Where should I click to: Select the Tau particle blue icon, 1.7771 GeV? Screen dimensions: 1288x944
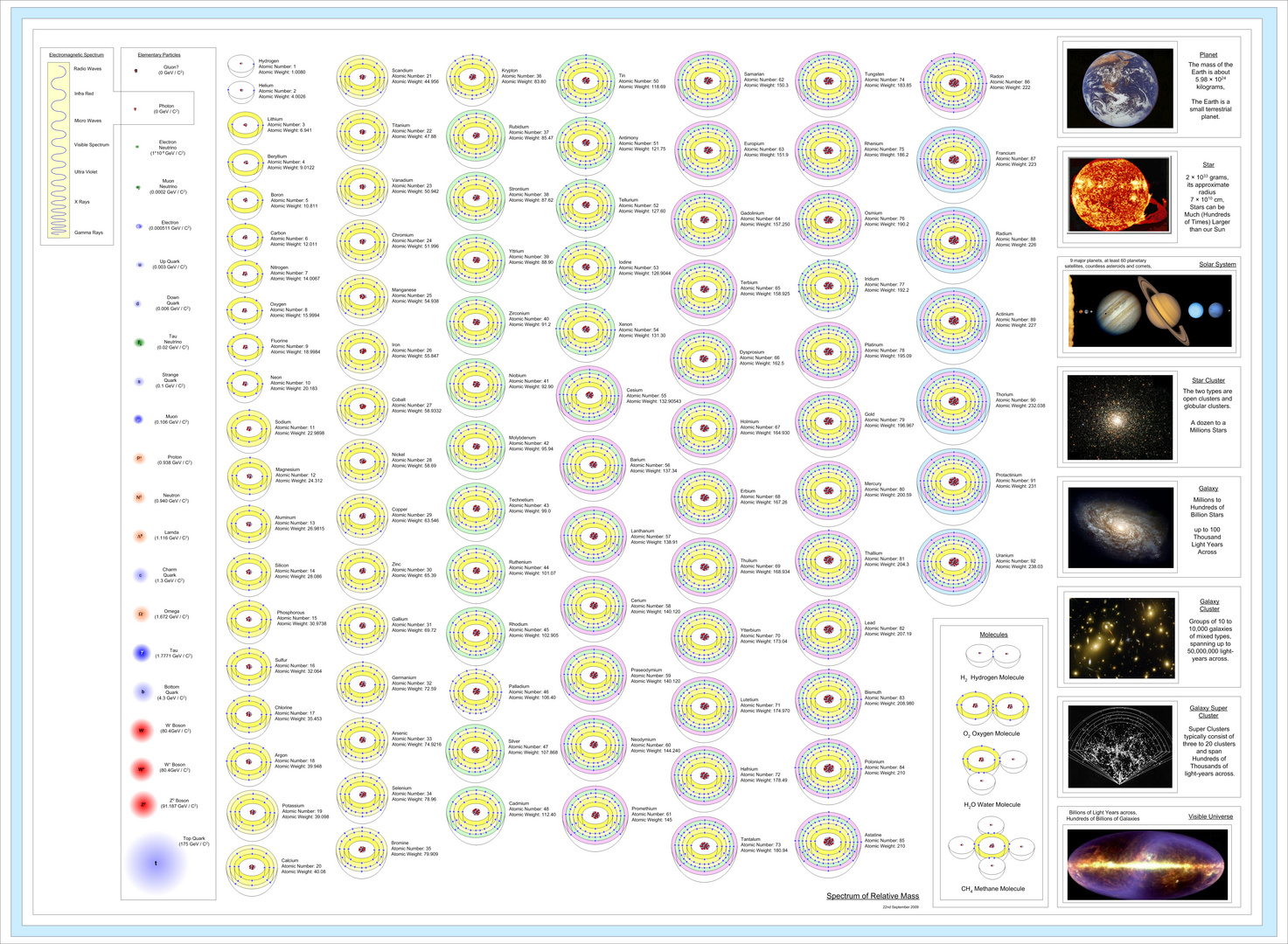pyautogui.click(x=143, y=653)
